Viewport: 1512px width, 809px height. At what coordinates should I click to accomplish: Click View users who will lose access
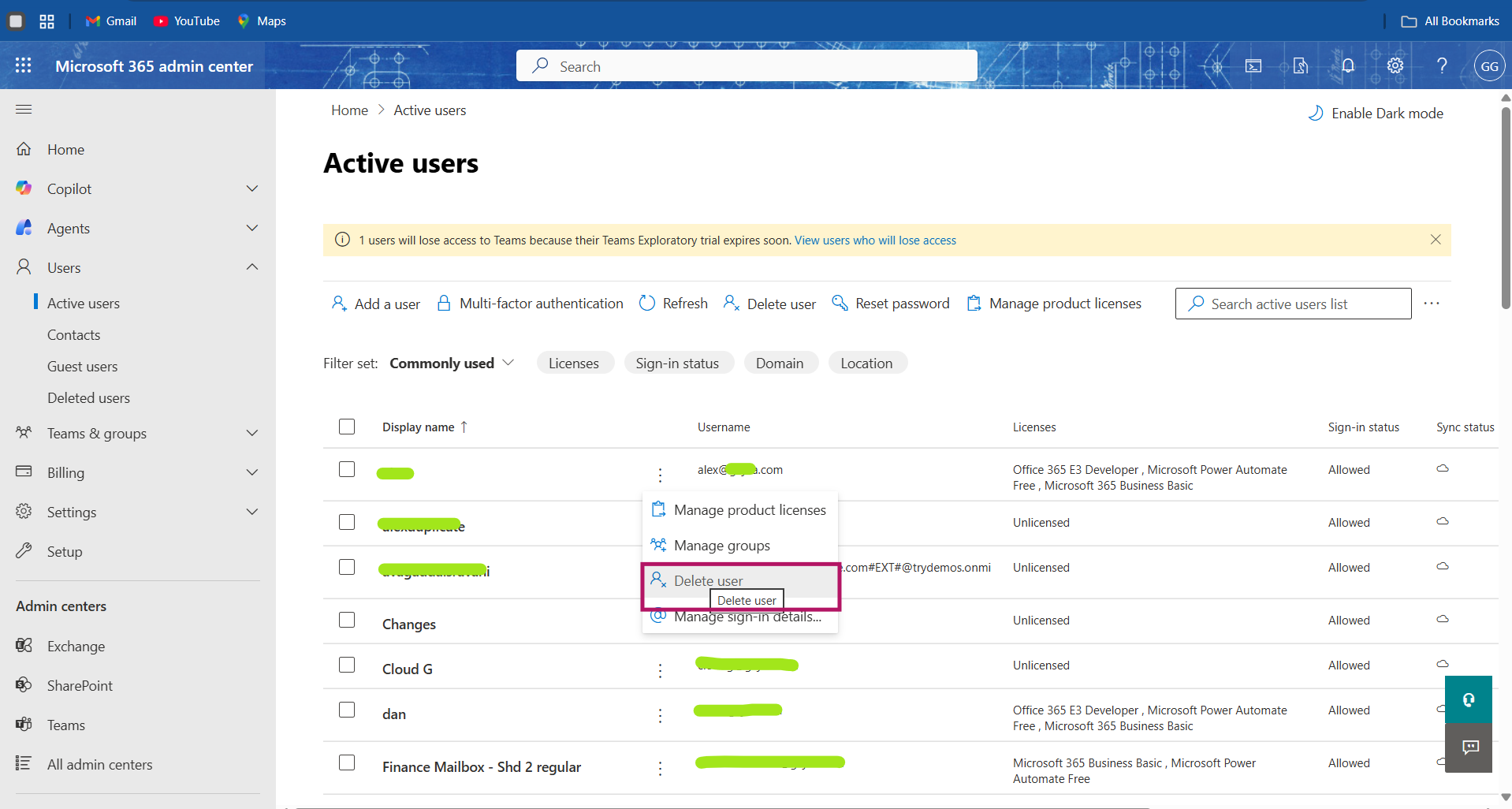tap(875, 240)
